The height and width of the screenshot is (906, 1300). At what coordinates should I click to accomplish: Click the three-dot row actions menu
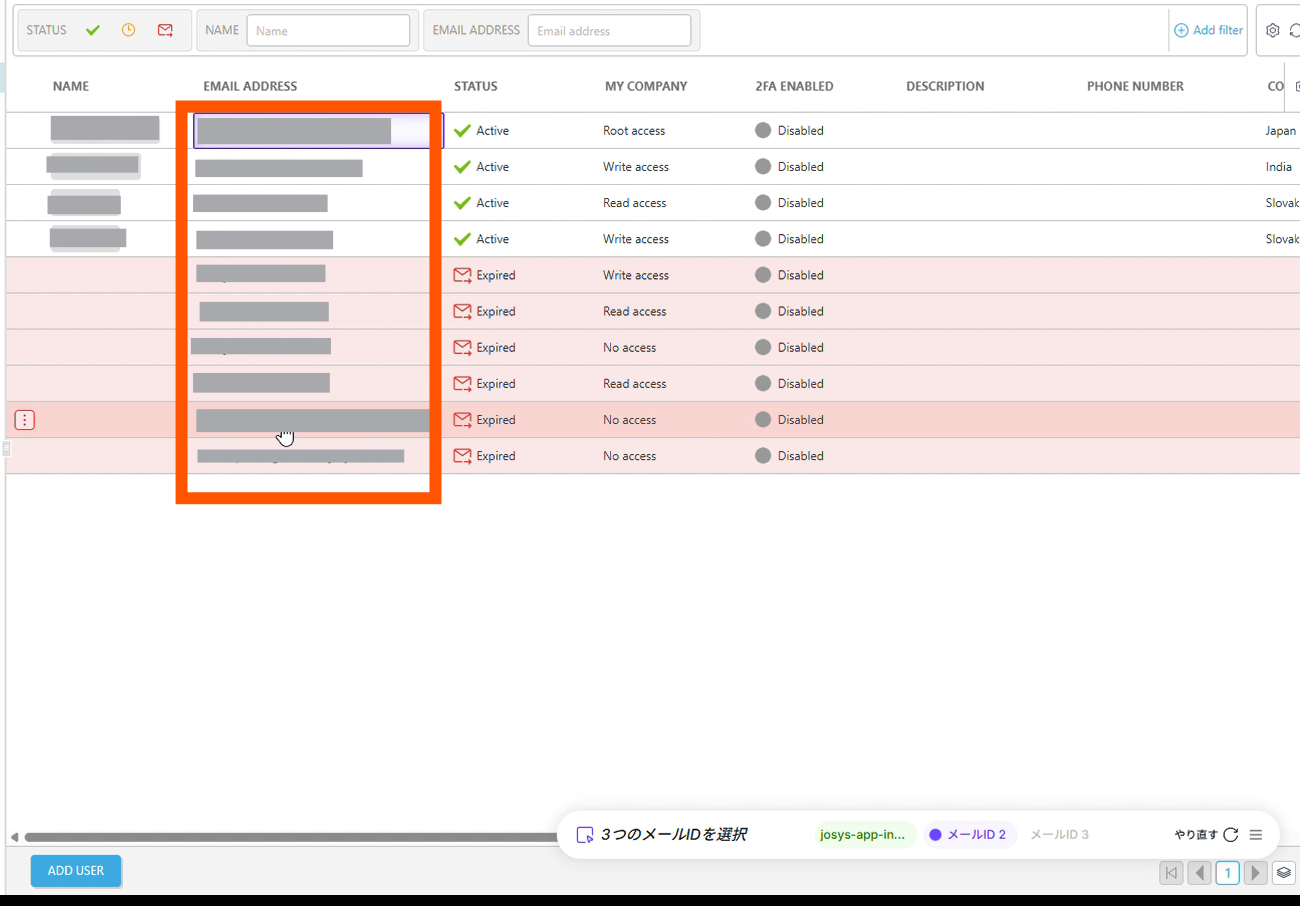point(25,420)
